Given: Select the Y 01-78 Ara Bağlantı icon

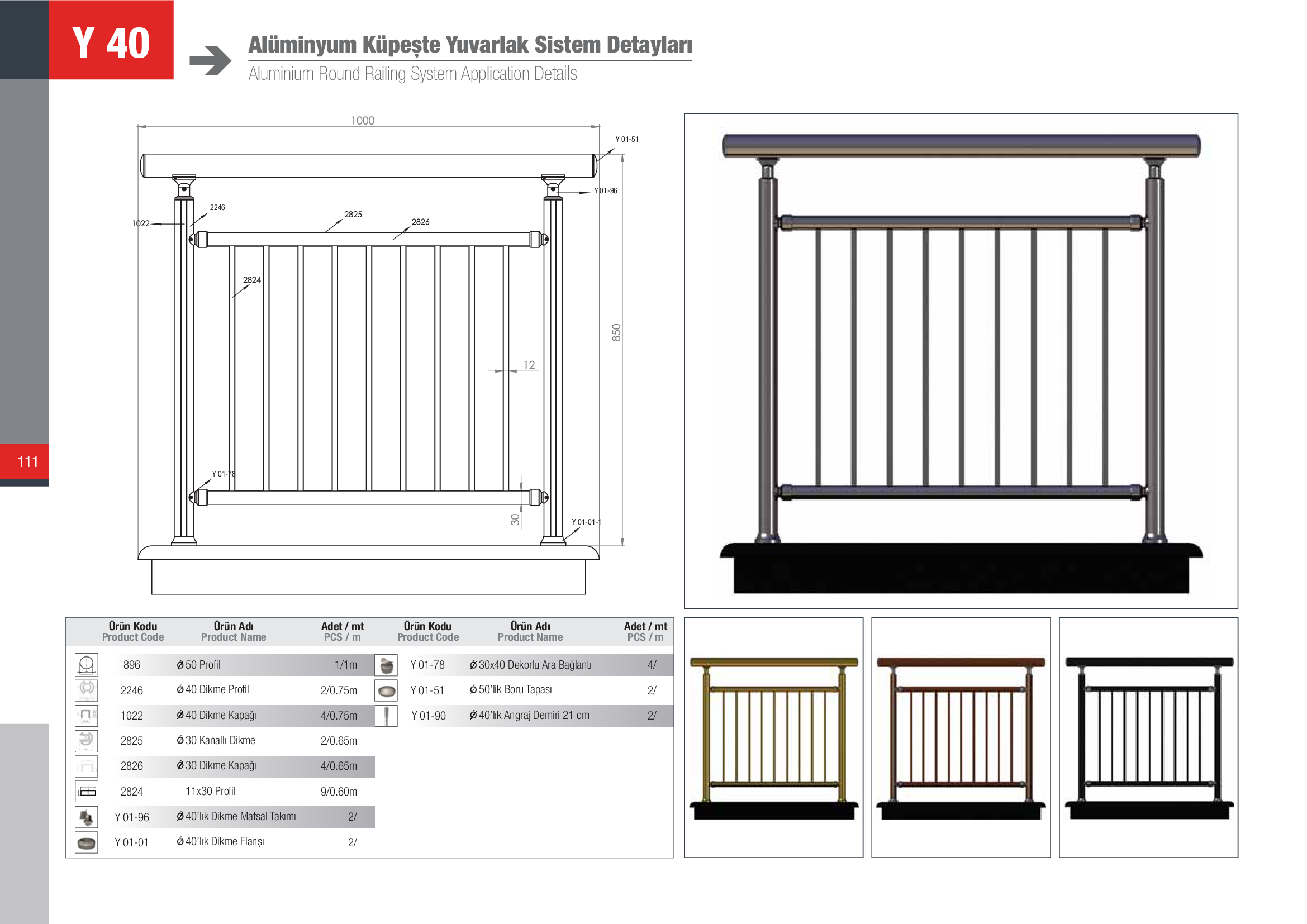Looking at the screenshot, I should (x=386, y=665).
